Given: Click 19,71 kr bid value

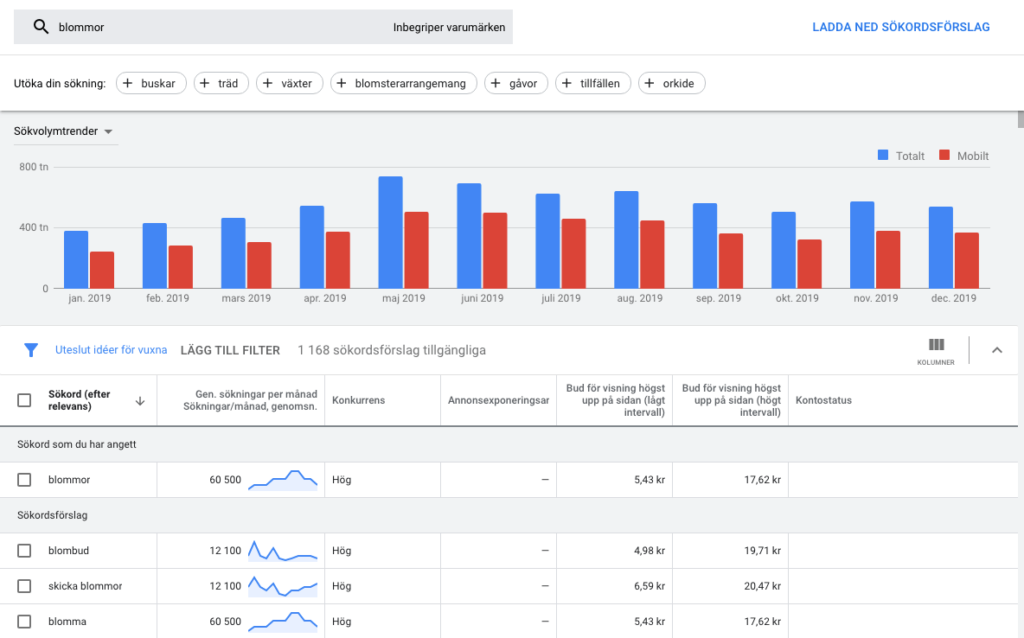Looking at the screenshot, I should 762,550.
